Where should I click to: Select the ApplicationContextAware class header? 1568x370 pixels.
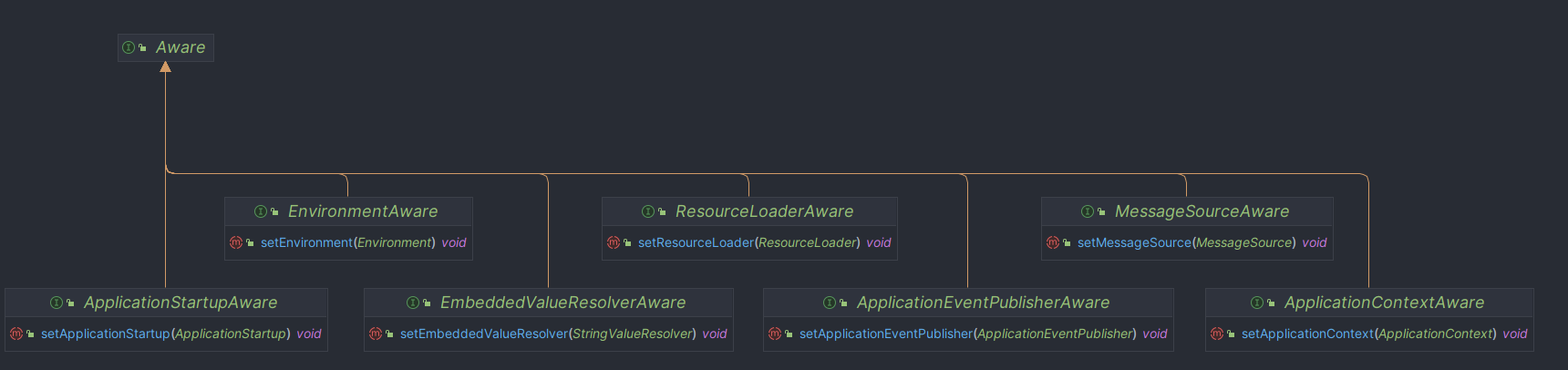[x=1369, y=303]
